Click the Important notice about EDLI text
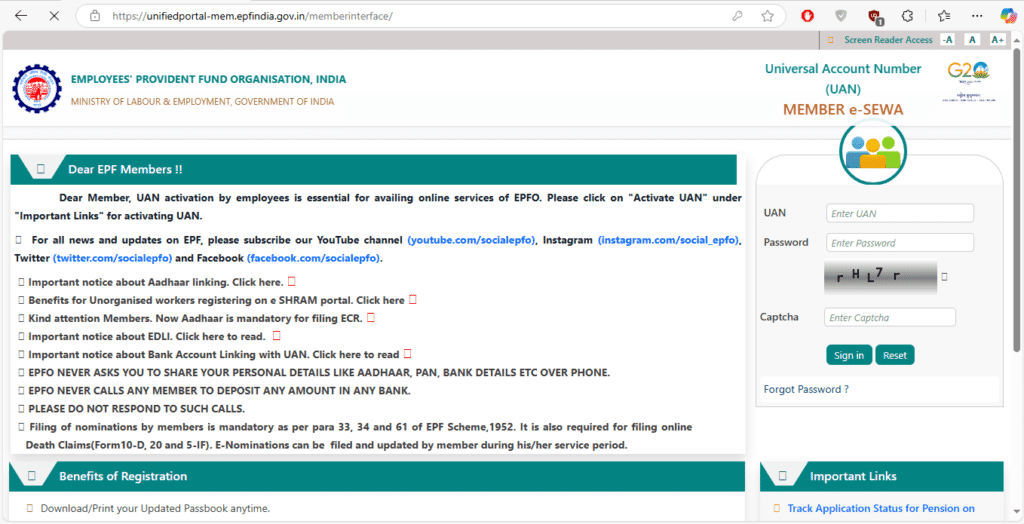Screen dimensions: 1024x524 (x=147, y=336)
